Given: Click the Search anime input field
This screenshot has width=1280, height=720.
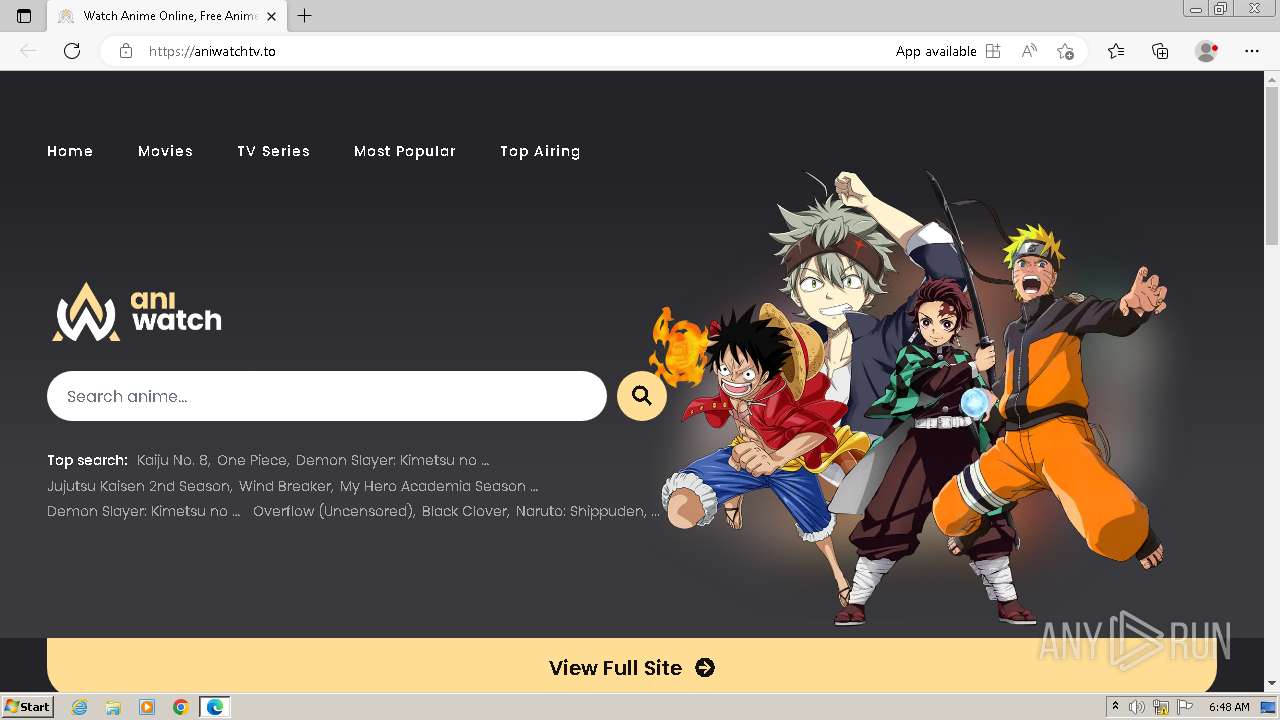Looking at the screenshot, I should click(x=327, y=396).
